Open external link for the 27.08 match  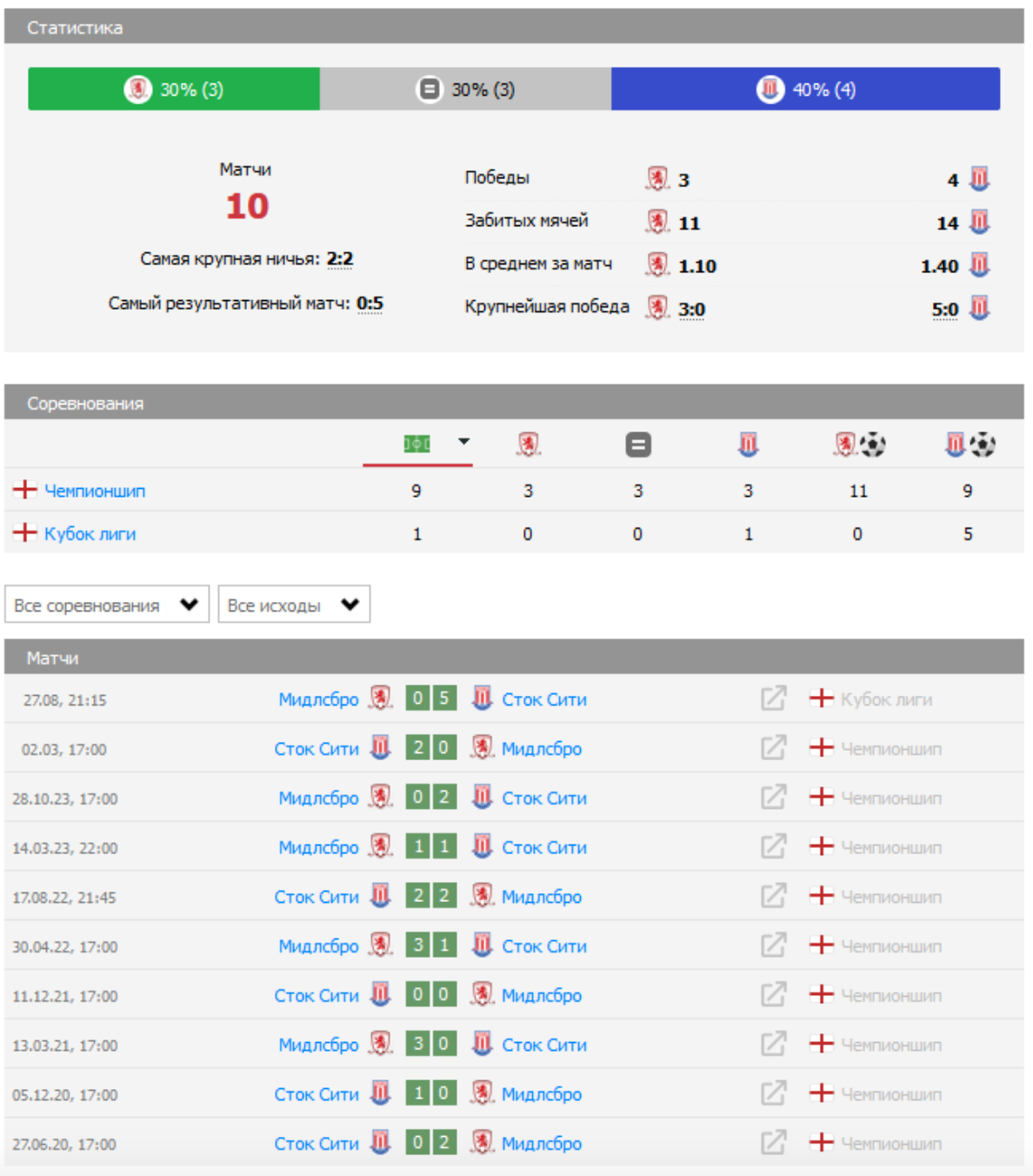click(773, 698)
